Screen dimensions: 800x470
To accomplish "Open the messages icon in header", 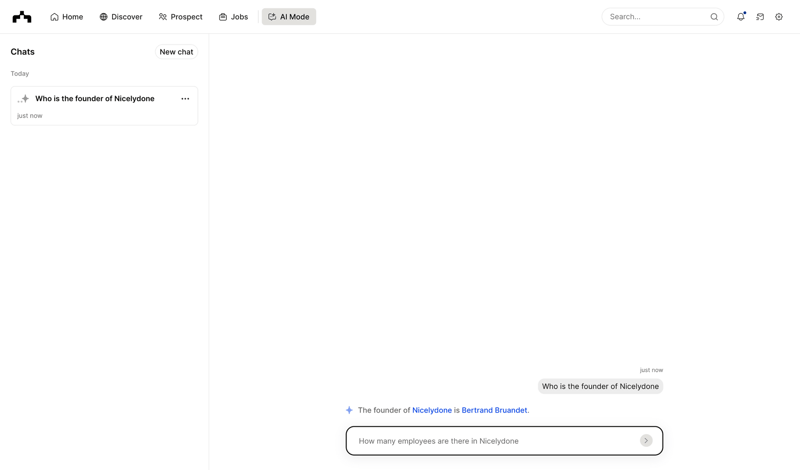I will [x=760, y=17].
